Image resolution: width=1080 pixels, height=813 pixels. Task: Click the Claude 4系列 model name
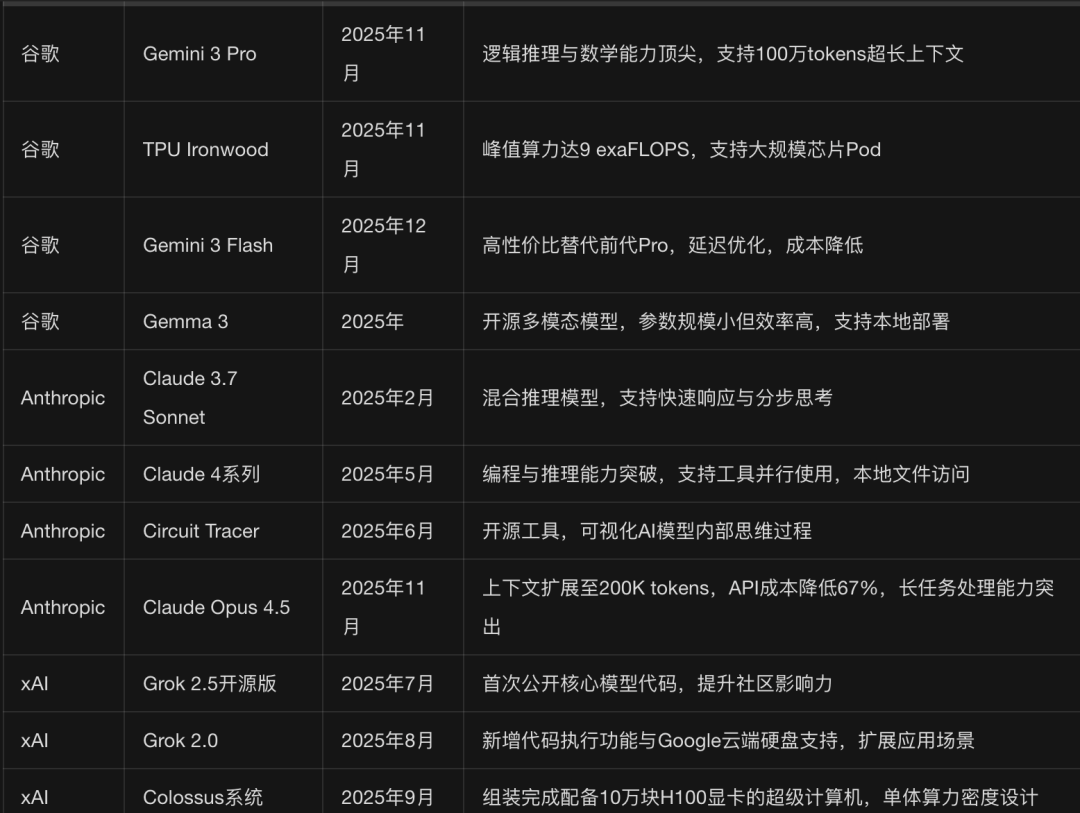[197, 473]
